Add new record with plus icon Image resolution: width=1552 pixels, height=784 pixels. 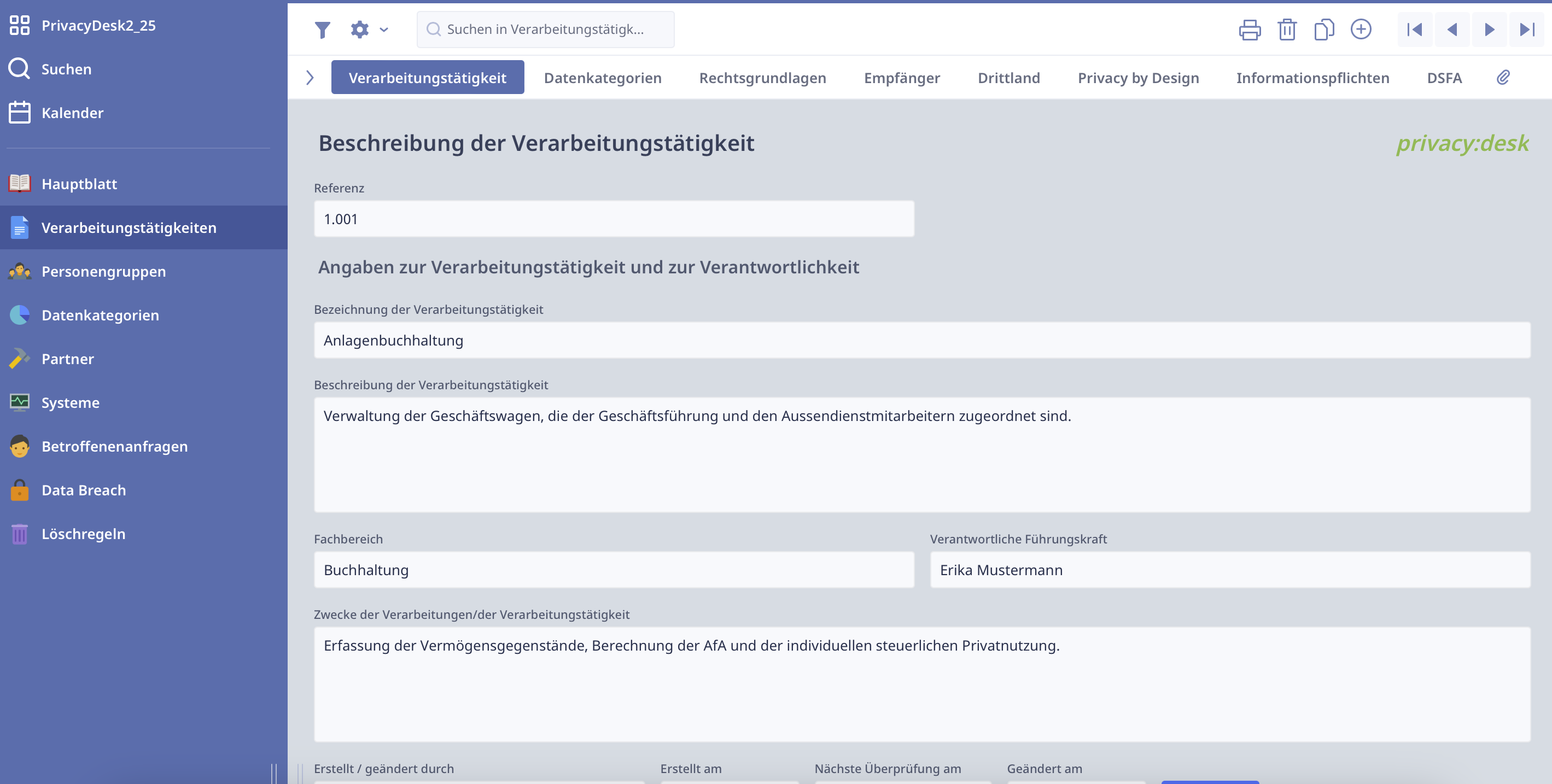1361,30
